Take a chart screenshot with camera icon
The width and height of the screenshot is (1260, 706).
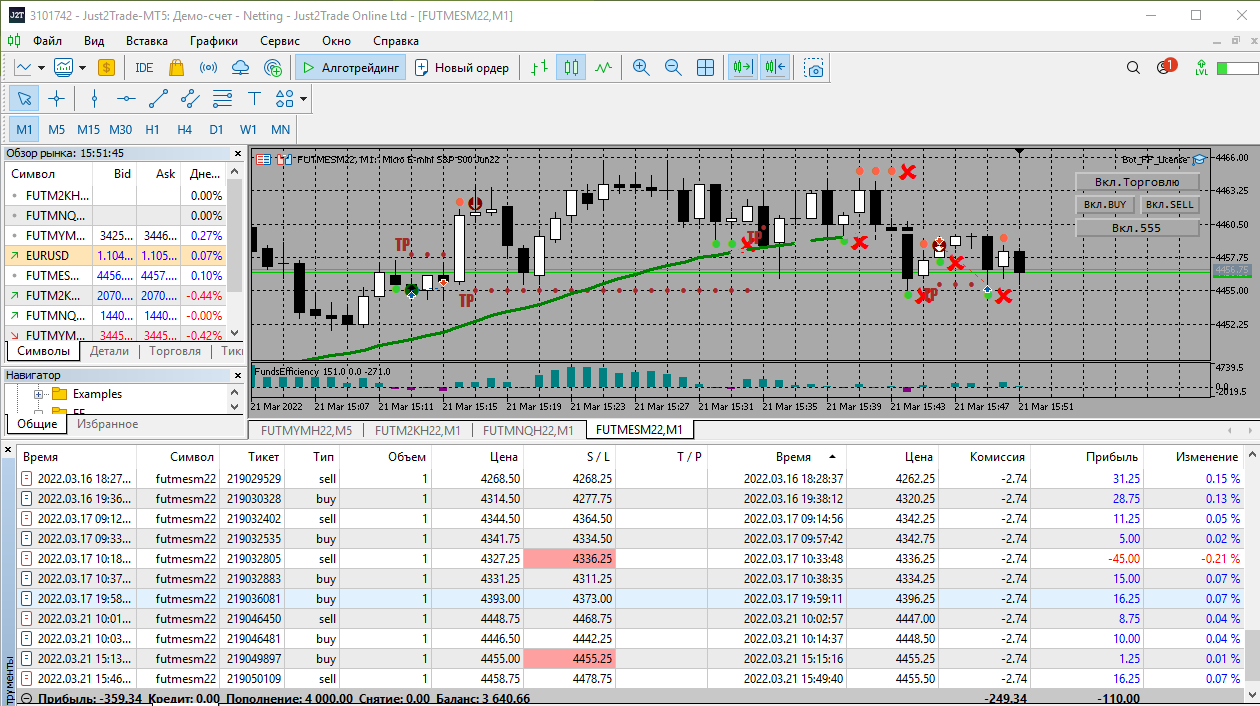(x=815, y=68)
